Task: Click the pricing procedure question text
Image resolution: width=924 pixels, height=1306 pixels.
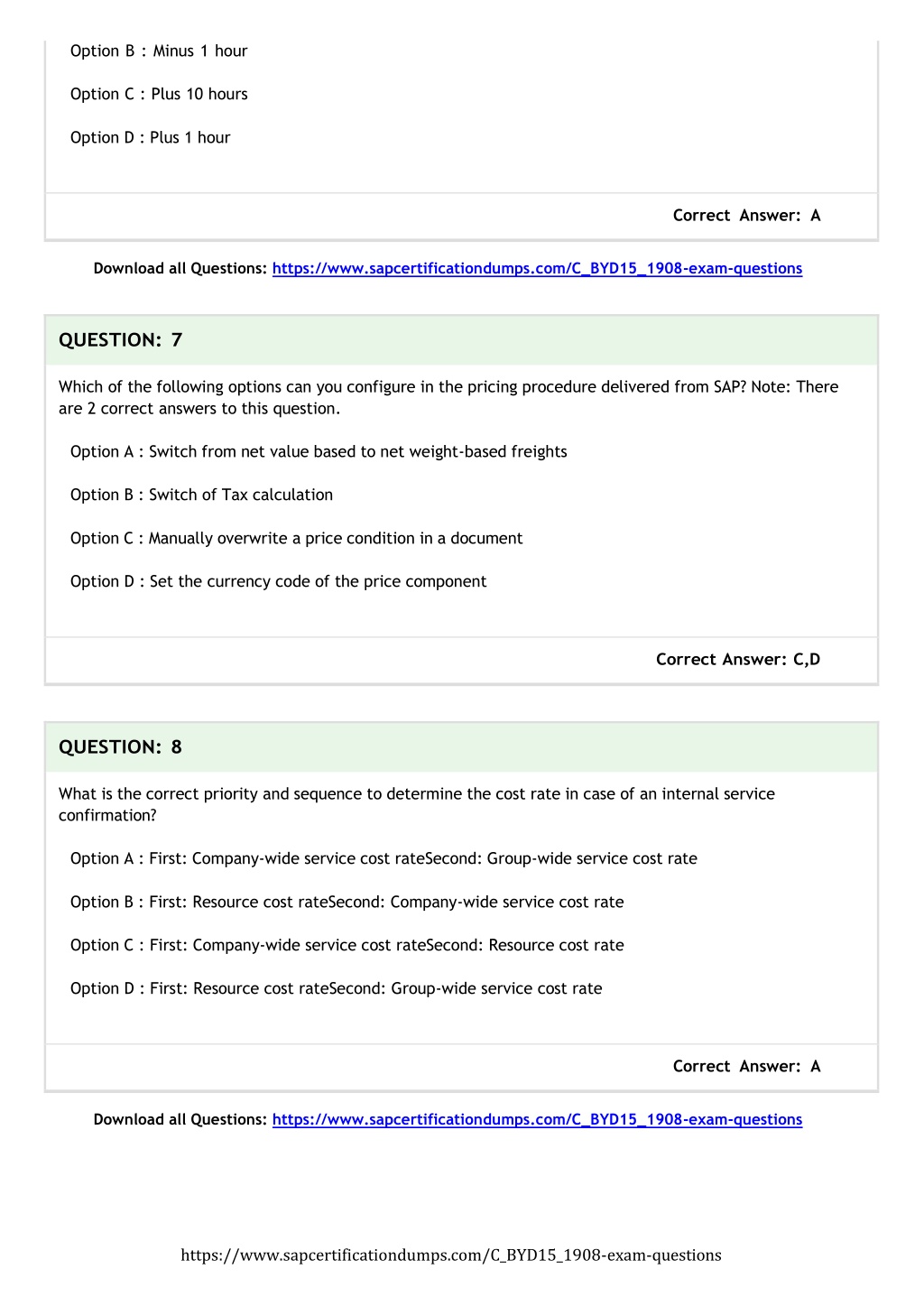Action: (x=448, y=397)
